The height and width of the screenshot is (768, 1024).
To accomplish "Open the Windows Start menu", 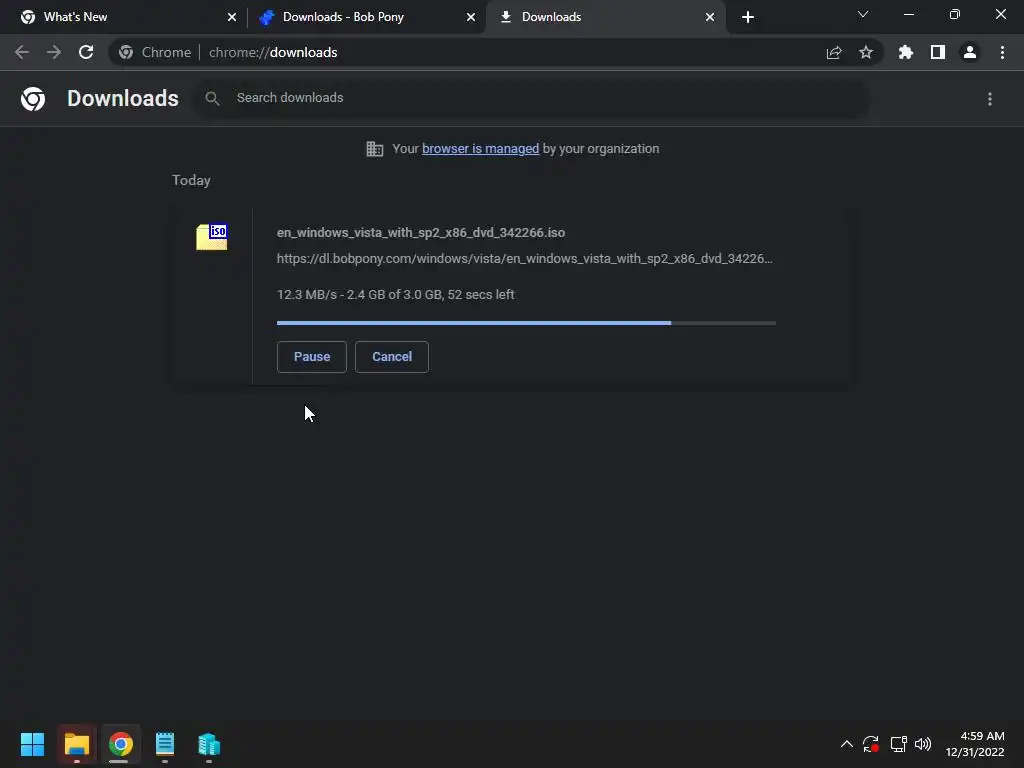I will tap(32, 744).
